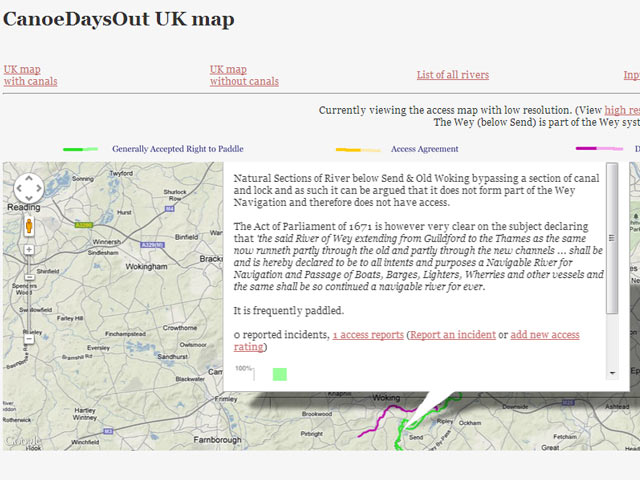Image resolution: width=640 pixels, height=480 pixels.
Task: Click Generally Accepted Right to Paddle label
Action: (178, 149)
